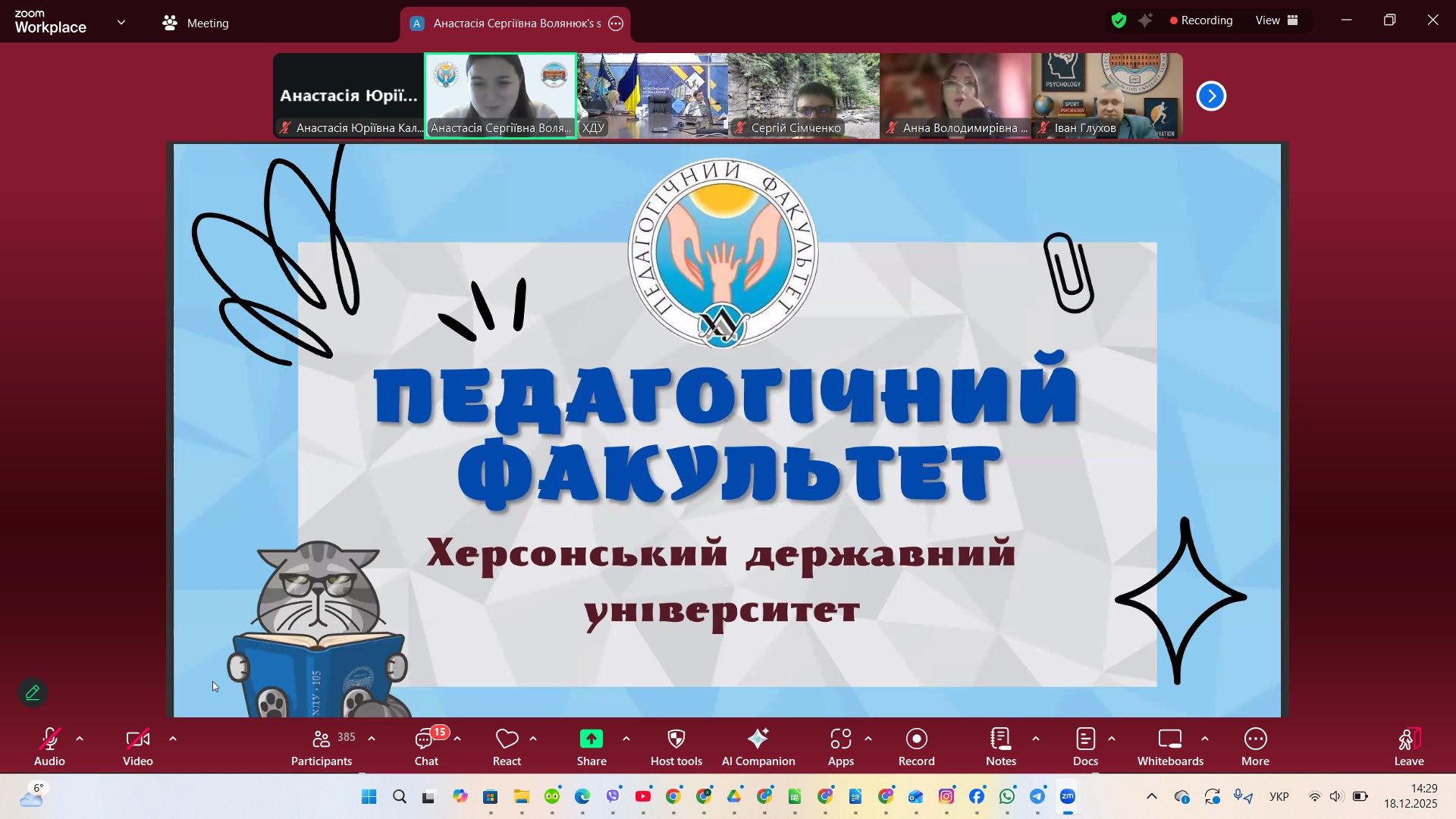Select Іван Глухов's video tile
Screen dimensions: 1456x819
point(1107,96)
